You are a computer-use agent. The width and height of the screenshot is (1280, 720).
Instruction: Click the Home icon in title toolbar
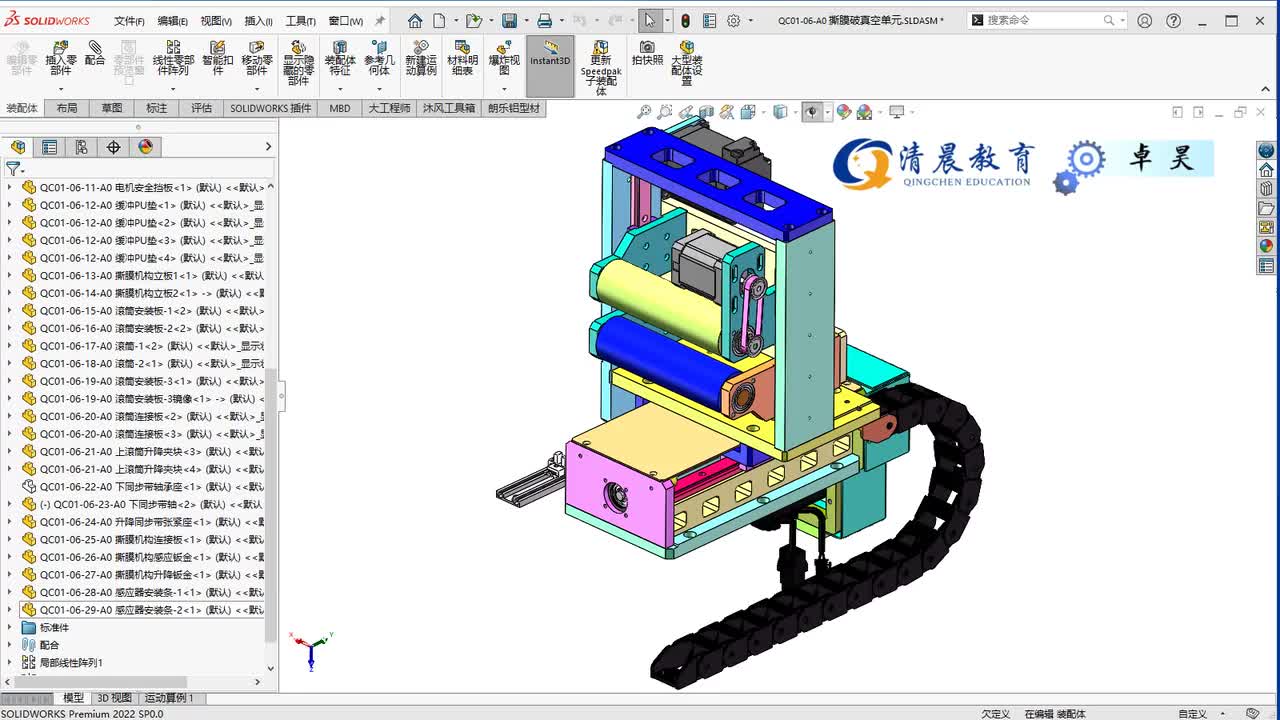coord(415,20)
